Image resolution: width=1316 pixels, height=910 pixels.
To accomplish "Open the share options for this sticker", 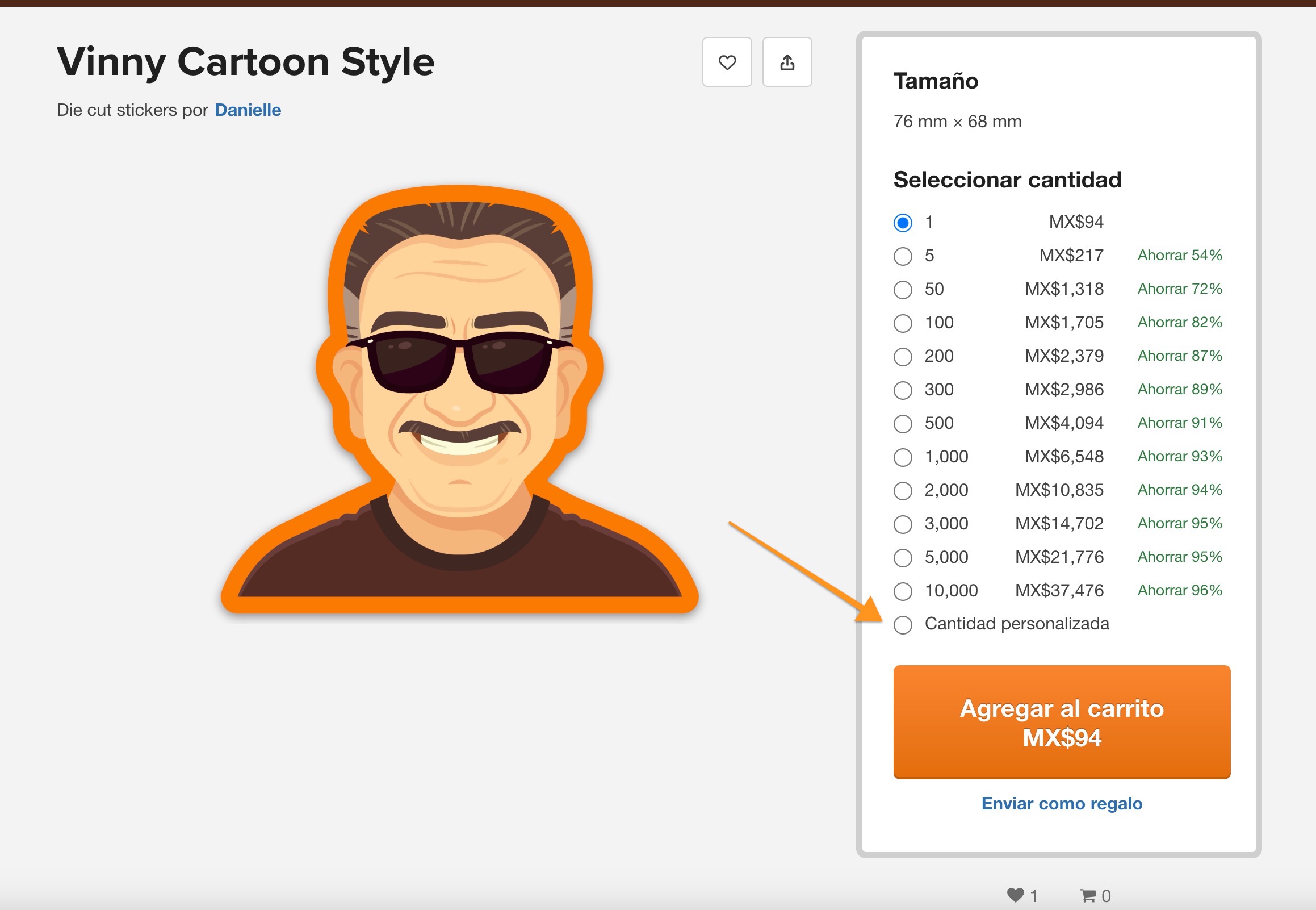I will (x=787, y=62).
